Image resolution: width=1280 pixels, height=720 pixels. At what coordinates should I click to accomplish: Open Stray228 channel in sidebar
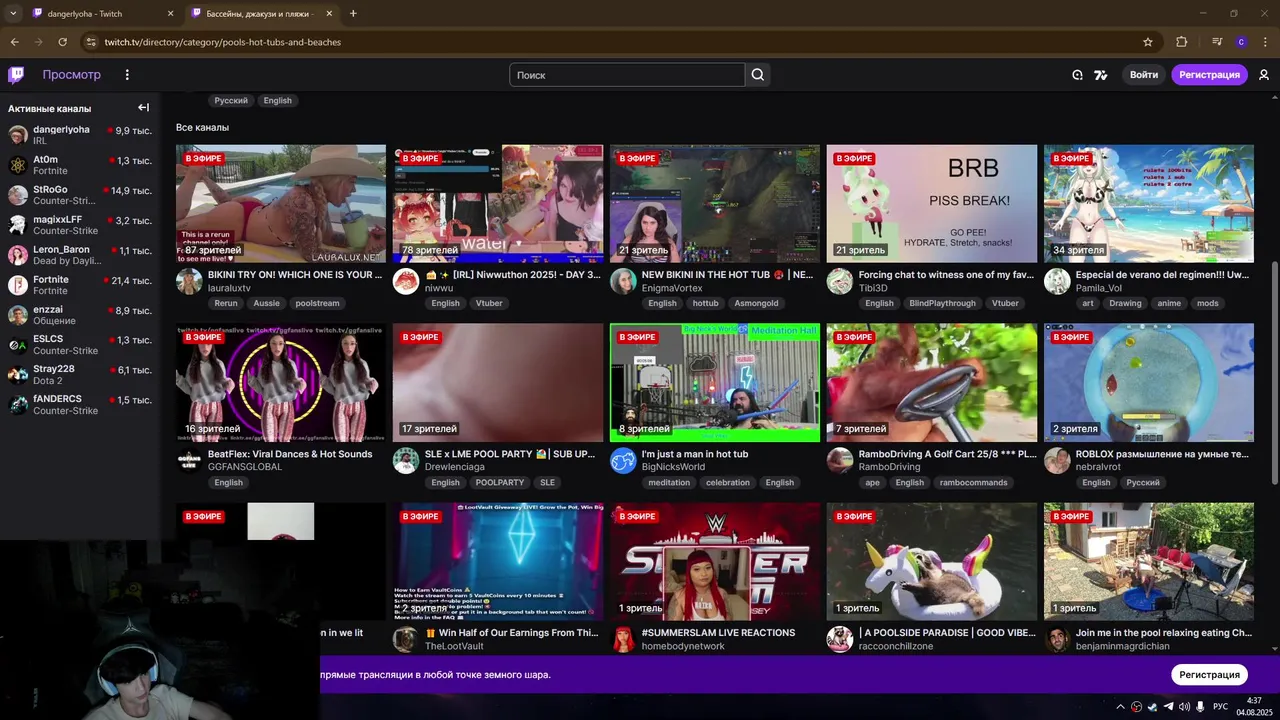pos(79,374)
